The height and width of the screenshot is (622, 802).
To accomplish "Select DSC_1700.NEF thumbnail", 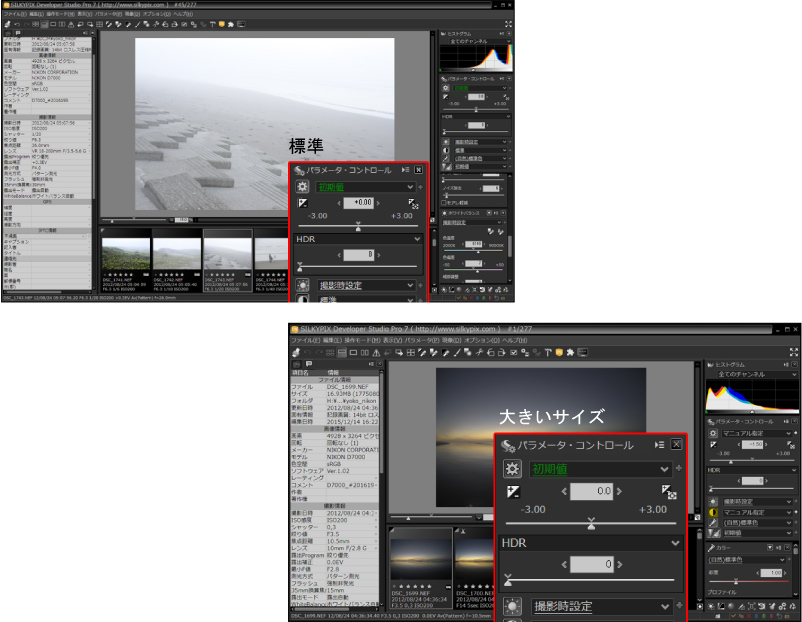I will 474,569.
